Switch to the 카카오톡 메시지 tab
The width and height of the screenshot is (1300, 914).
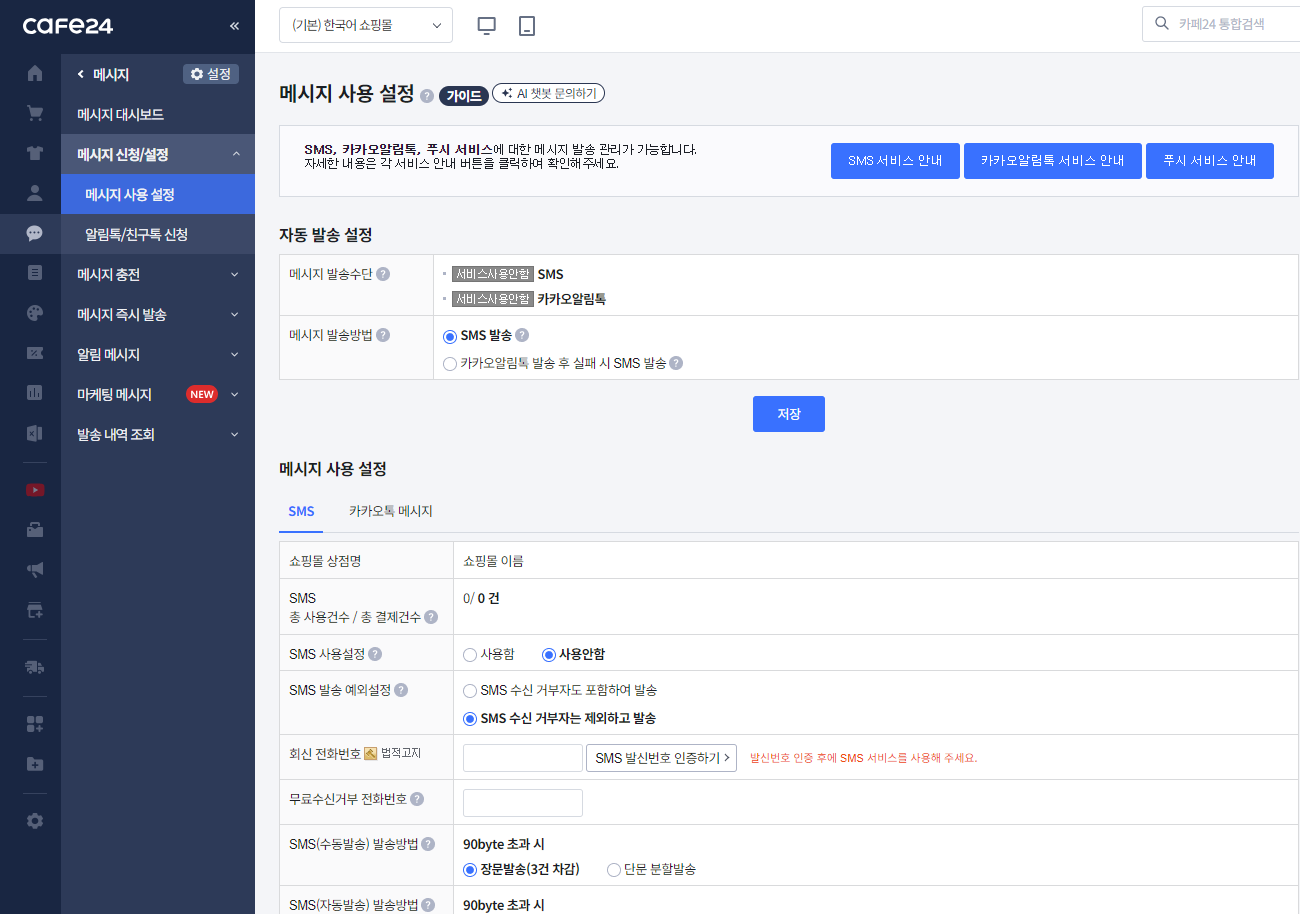pos(391,511)
